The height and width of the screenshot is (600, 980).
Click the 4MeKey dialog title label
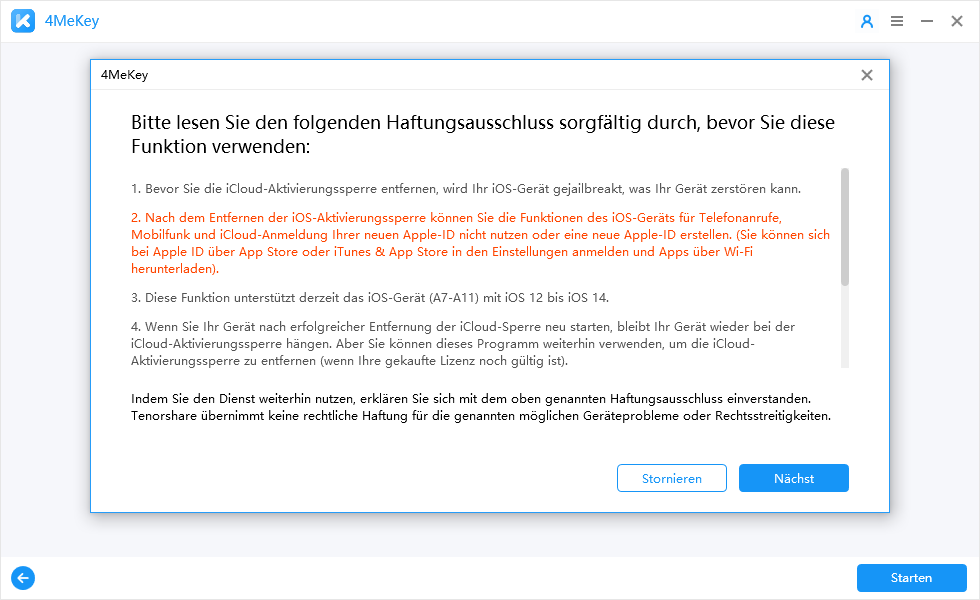124,75
